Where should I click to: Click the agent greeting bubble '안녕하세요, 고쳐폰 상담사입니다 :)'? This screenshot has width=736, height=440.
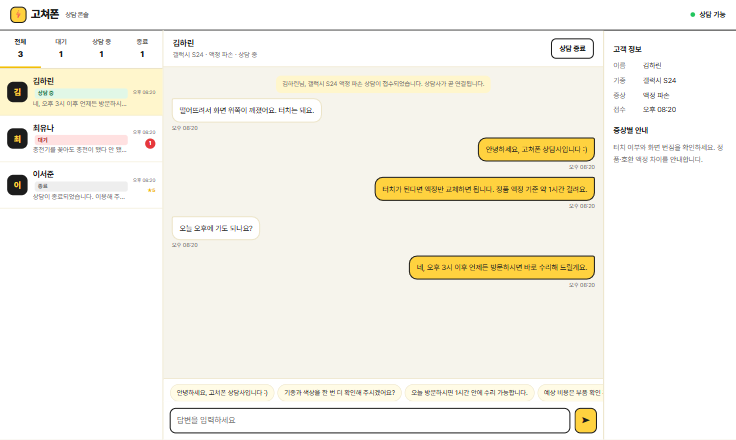point(536,149)
